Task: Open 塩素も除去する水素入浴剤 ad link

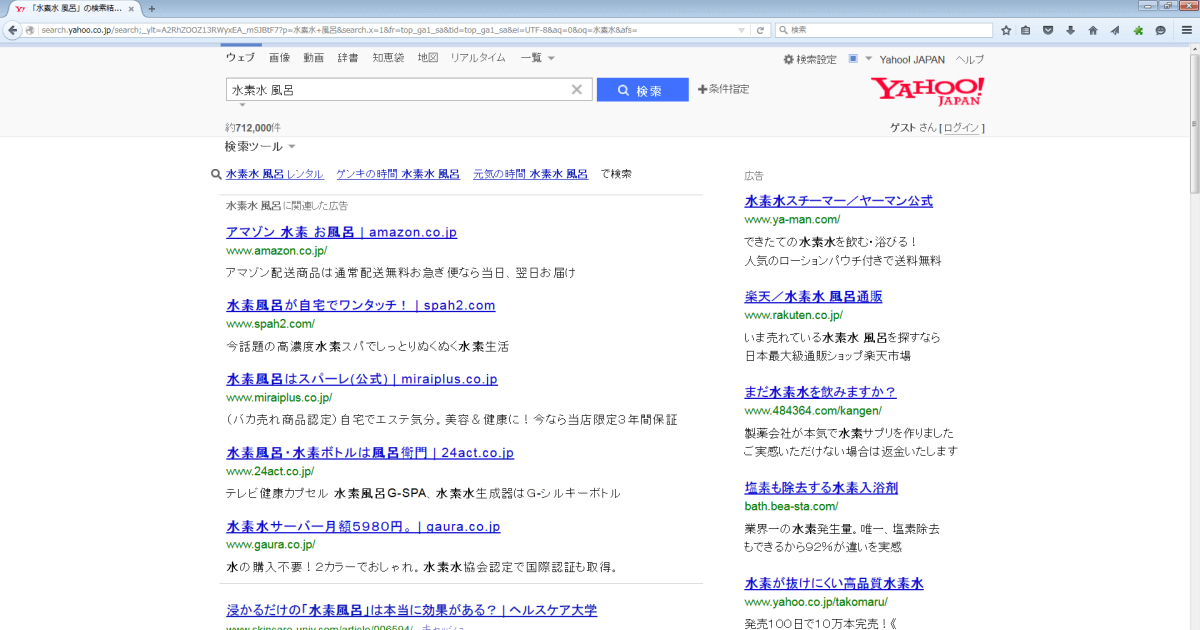Action: [x=821, y=488]
